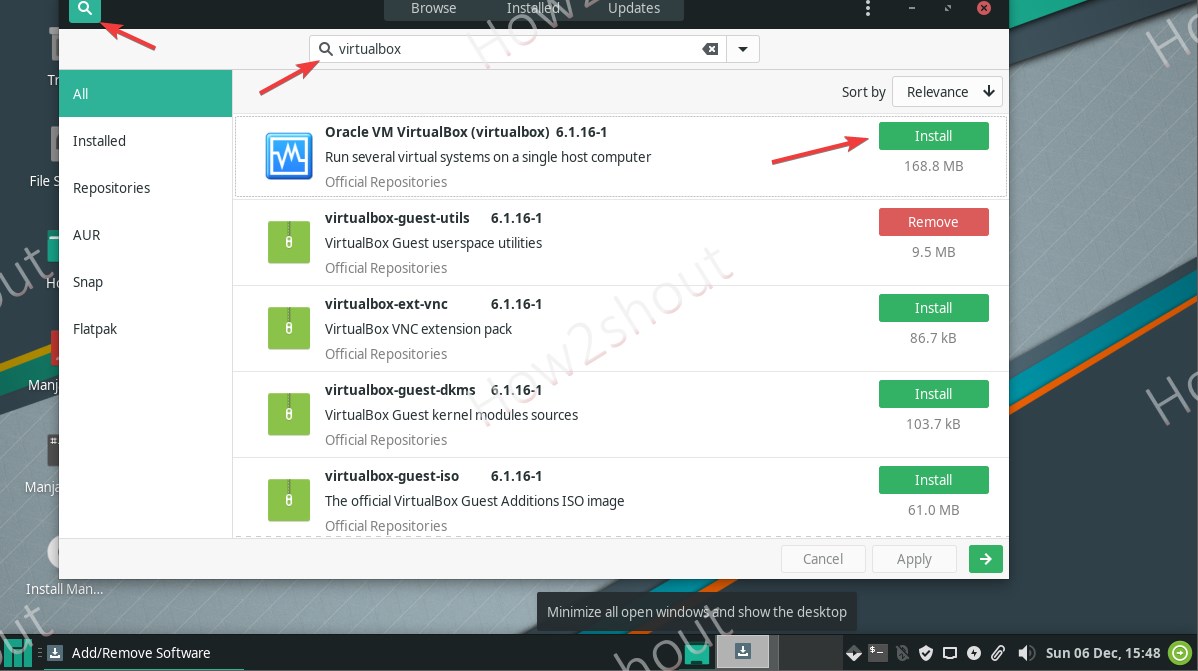This screenshot has width=1198, height=671.
Task: Switch to the Installed tab at top
Action: (533, 8)
